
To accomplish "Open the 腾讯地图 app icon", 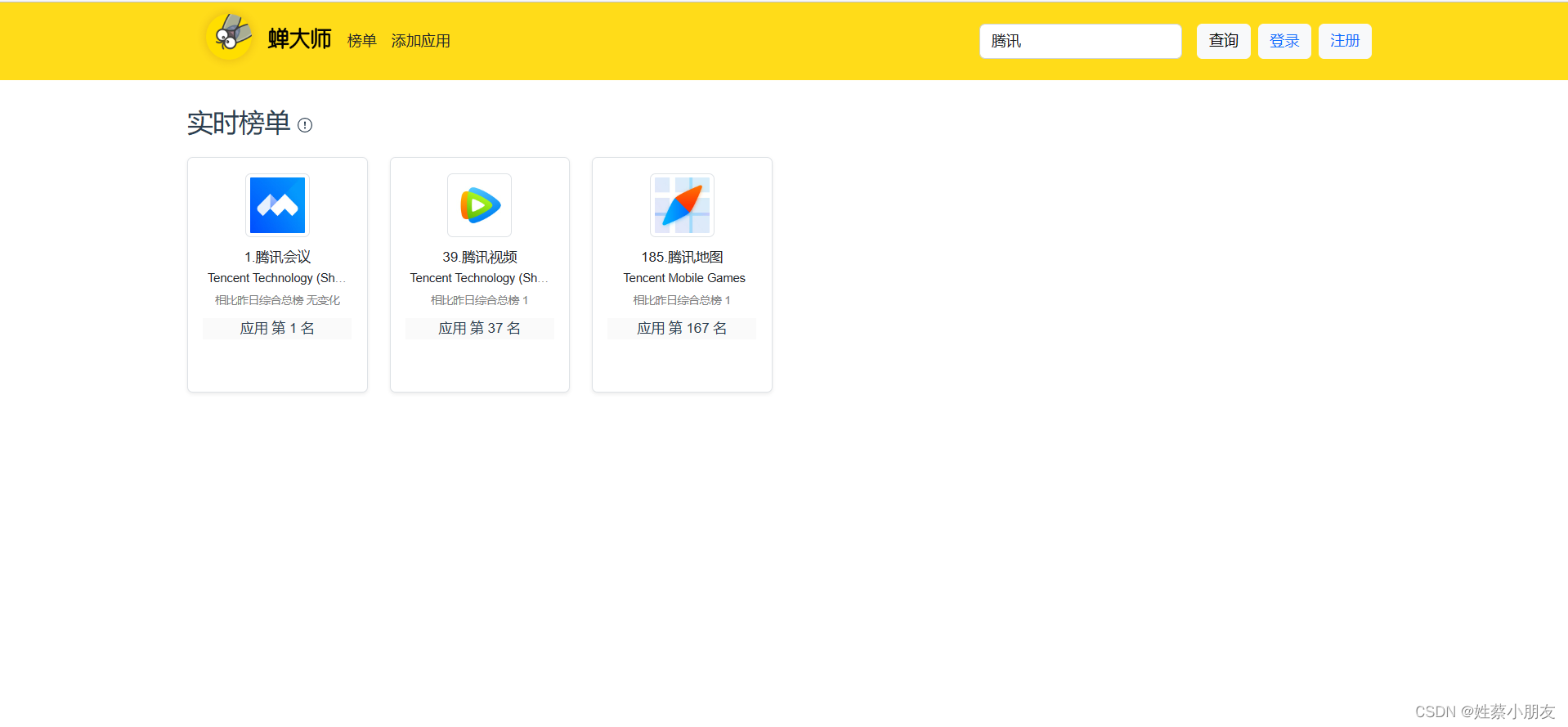I will tap(682, 205).
